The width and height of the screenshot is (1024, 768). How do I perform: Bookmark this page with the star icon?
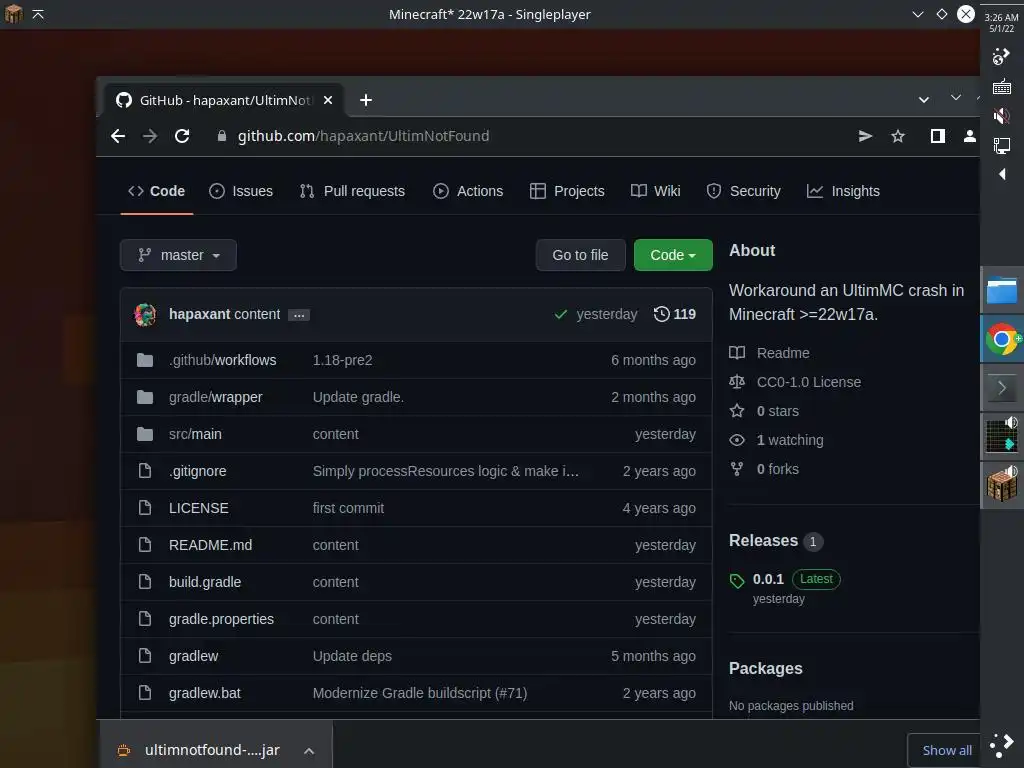pyautogui.click(x=898, y=136)
